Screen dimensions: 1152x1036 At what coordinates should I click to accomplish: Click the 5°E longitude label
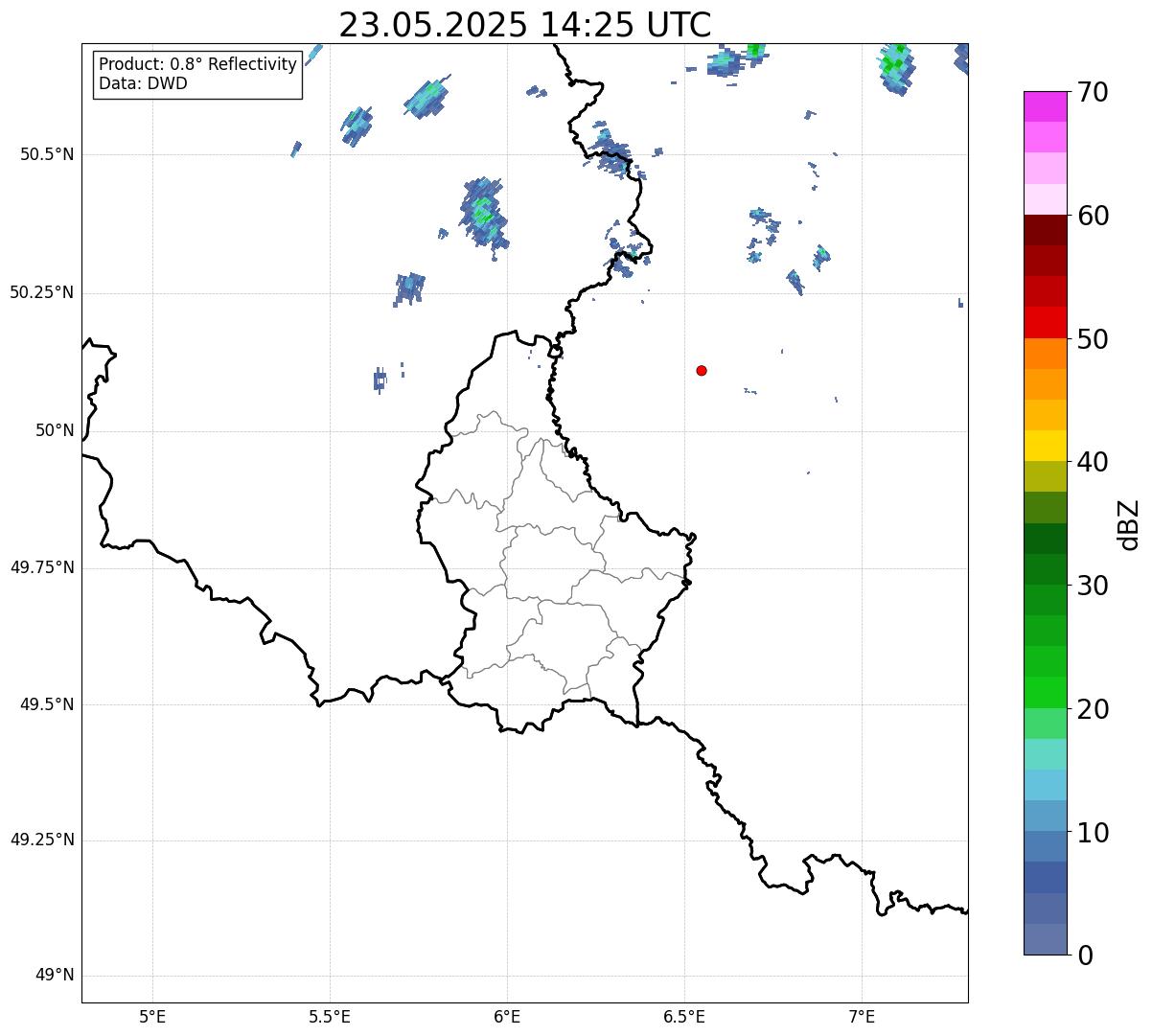pos(152,1017)
